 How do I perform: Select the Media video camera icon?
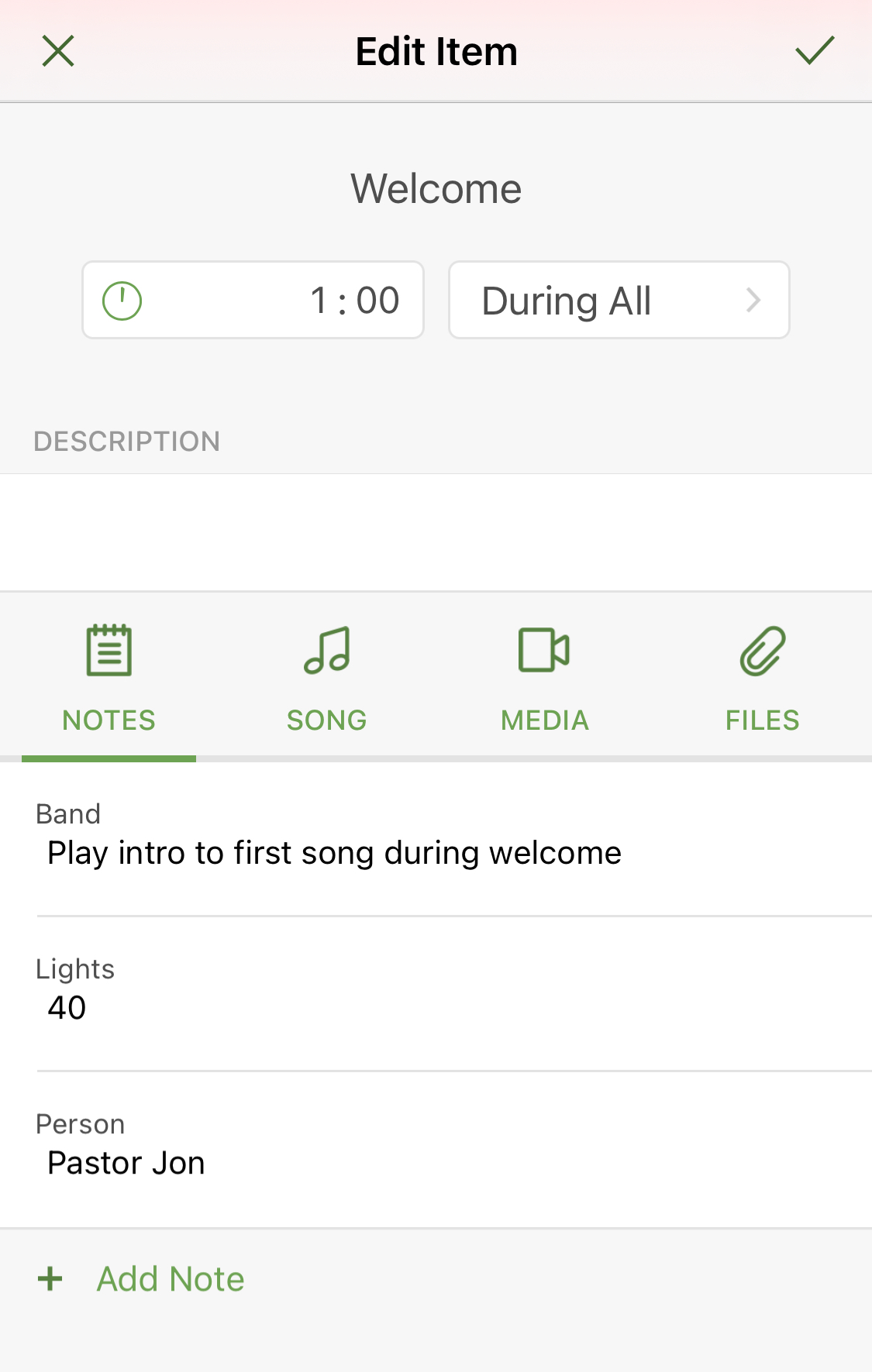click(x=544, y=650)
